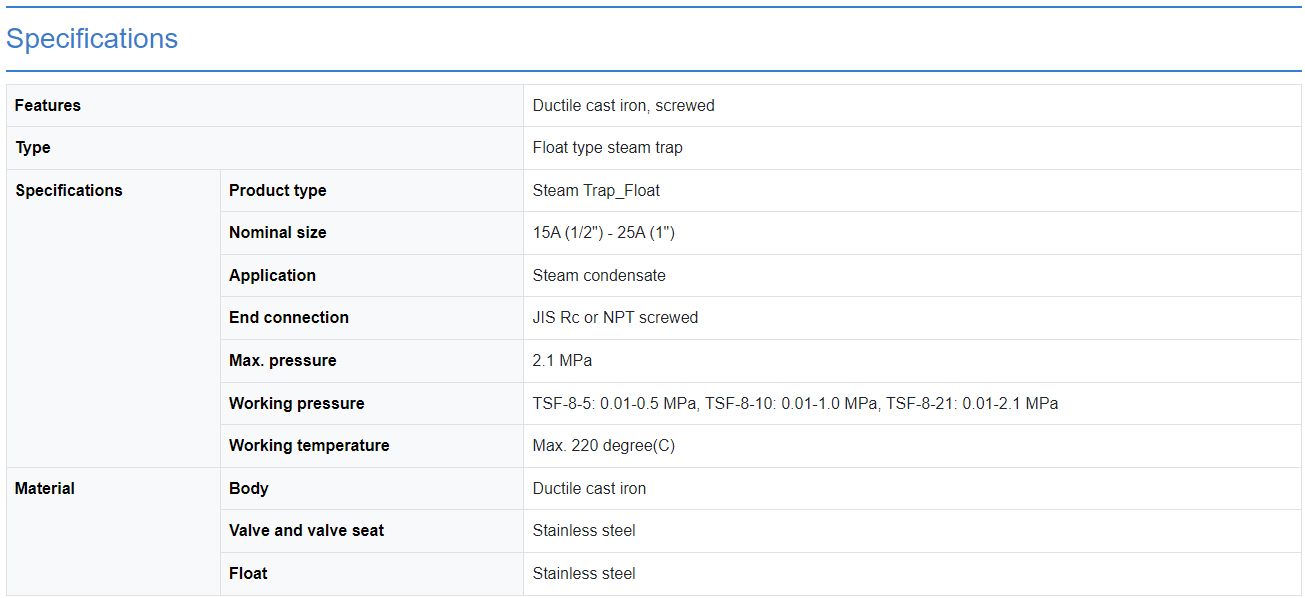Click the End connection label
Screen dimensions: 1305x598
[x=289, y=318]
